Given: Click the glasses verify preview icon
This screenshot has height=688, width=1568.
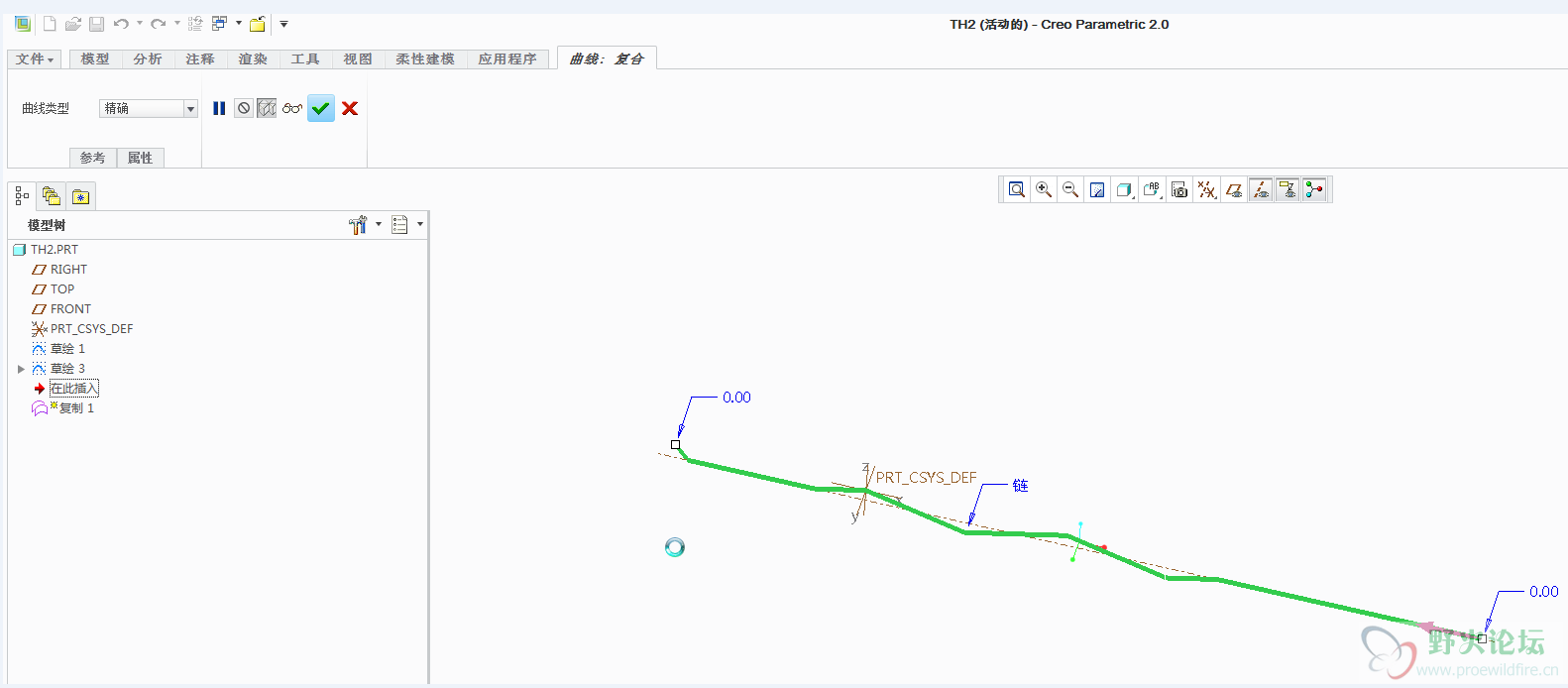Looking at the screenshot, I should pyautogui.click(x=291, y=108).
